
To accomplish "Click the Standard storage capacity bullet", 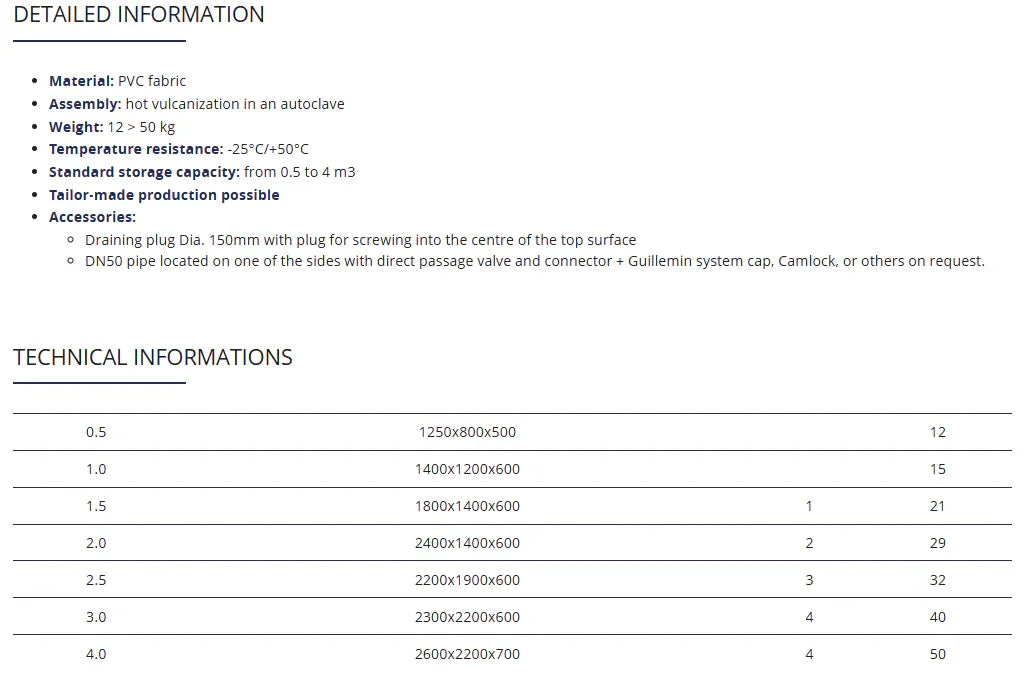I will point(202,172).
